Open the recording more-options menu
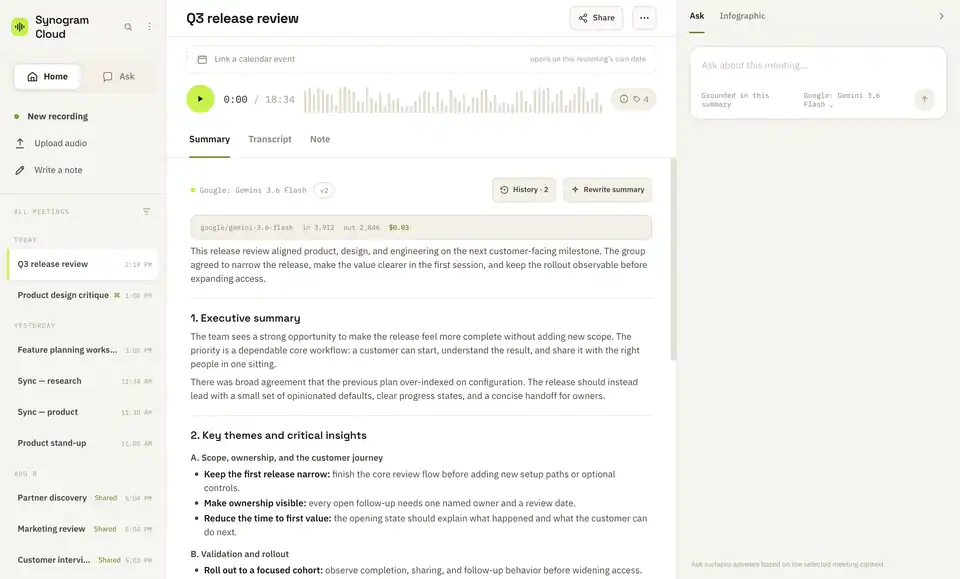The image size is (960, 579). (x=644, y=18)
